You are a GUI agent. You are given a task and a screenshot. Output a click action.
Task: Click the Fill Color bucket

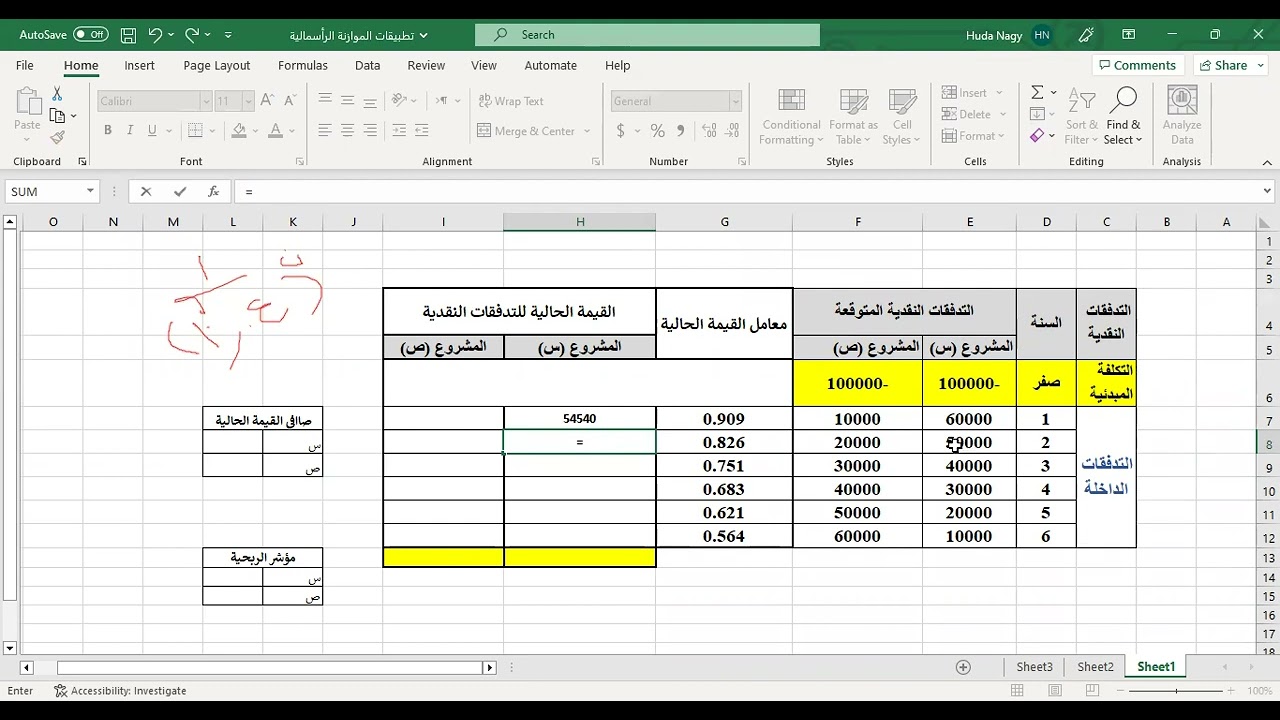tap(239, 131)
